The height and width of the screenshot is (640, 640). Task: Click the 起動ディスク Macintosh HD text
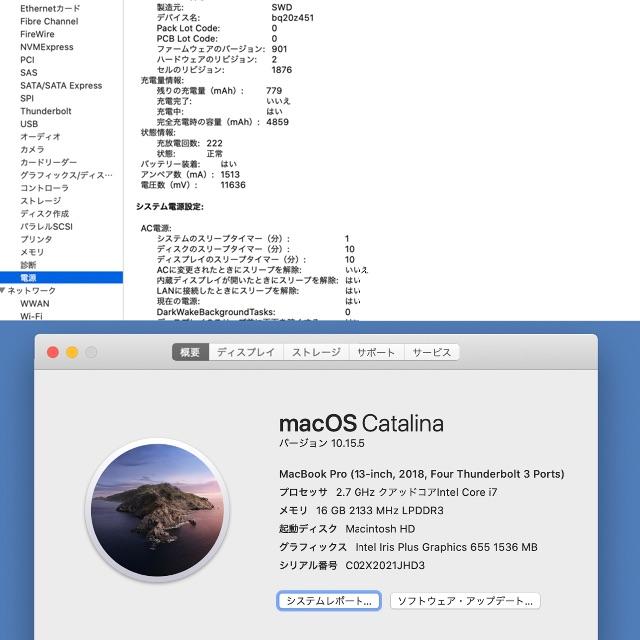(x=347, y=529)
